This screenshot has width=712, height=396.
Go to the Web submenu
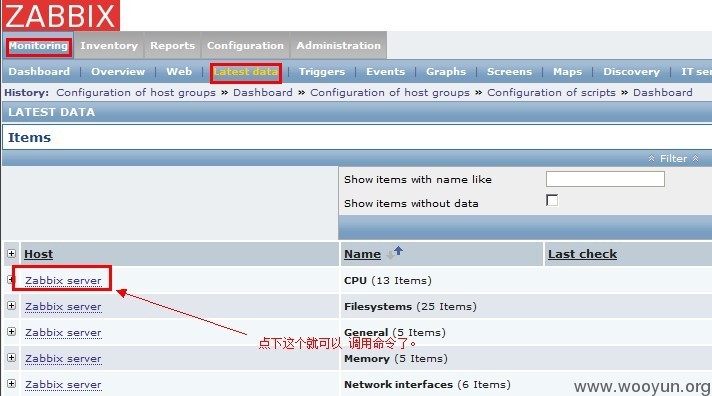coord(179,72)
